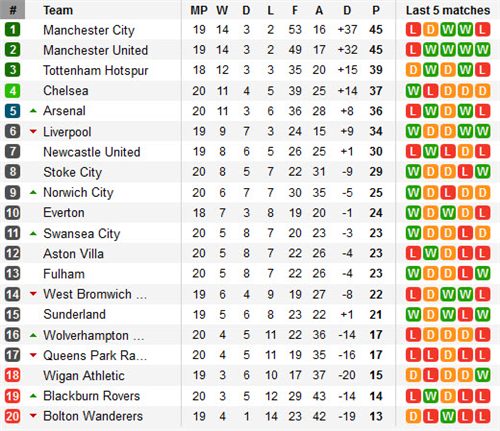Screen dimensions: 500x431
Task: Click Chelsea's light green rank 4 badge
Action: [13, 91]
